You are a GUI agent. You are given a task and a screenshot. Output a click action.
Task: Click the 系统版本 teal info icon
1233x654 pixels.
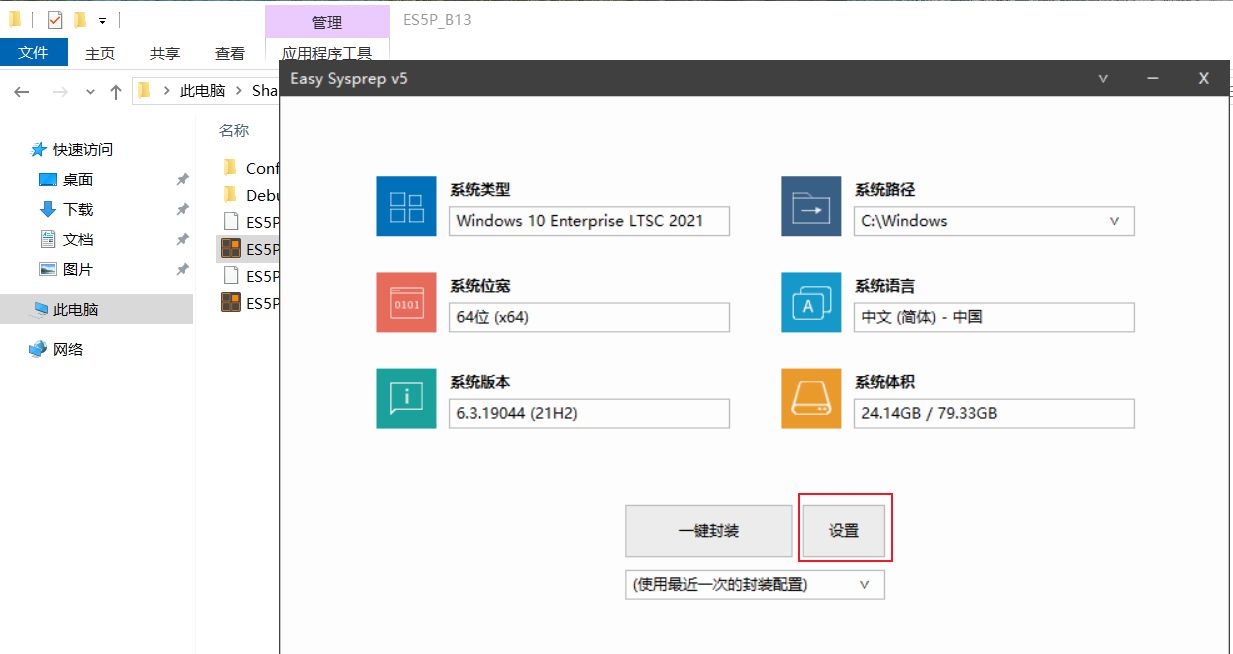click(406, 398)
